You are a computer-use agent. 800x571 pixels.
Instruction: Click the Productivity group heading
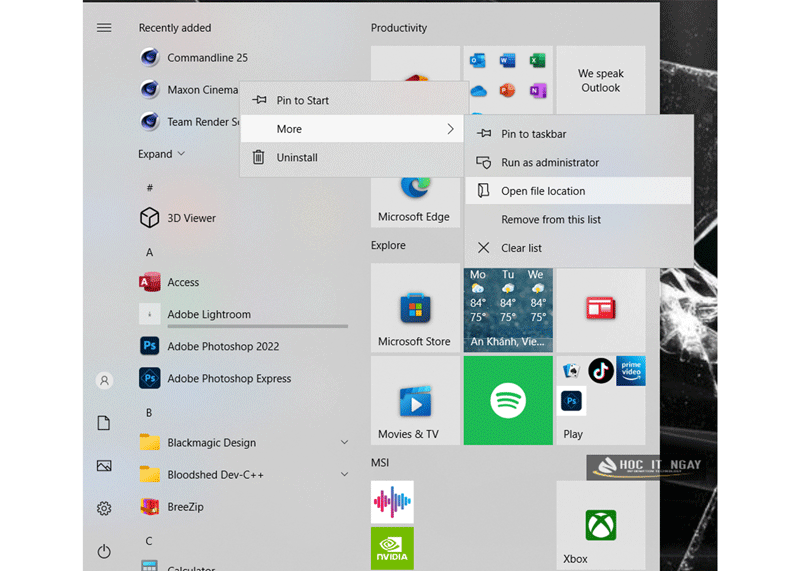tap(399, 28)
